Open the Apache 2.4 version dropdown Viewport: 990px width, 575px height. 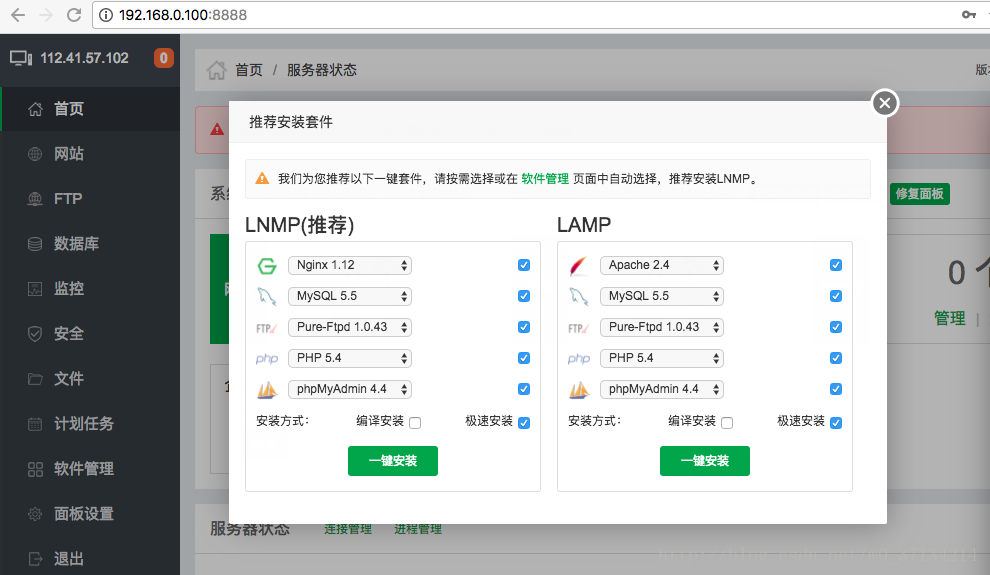tap(662, 265)
